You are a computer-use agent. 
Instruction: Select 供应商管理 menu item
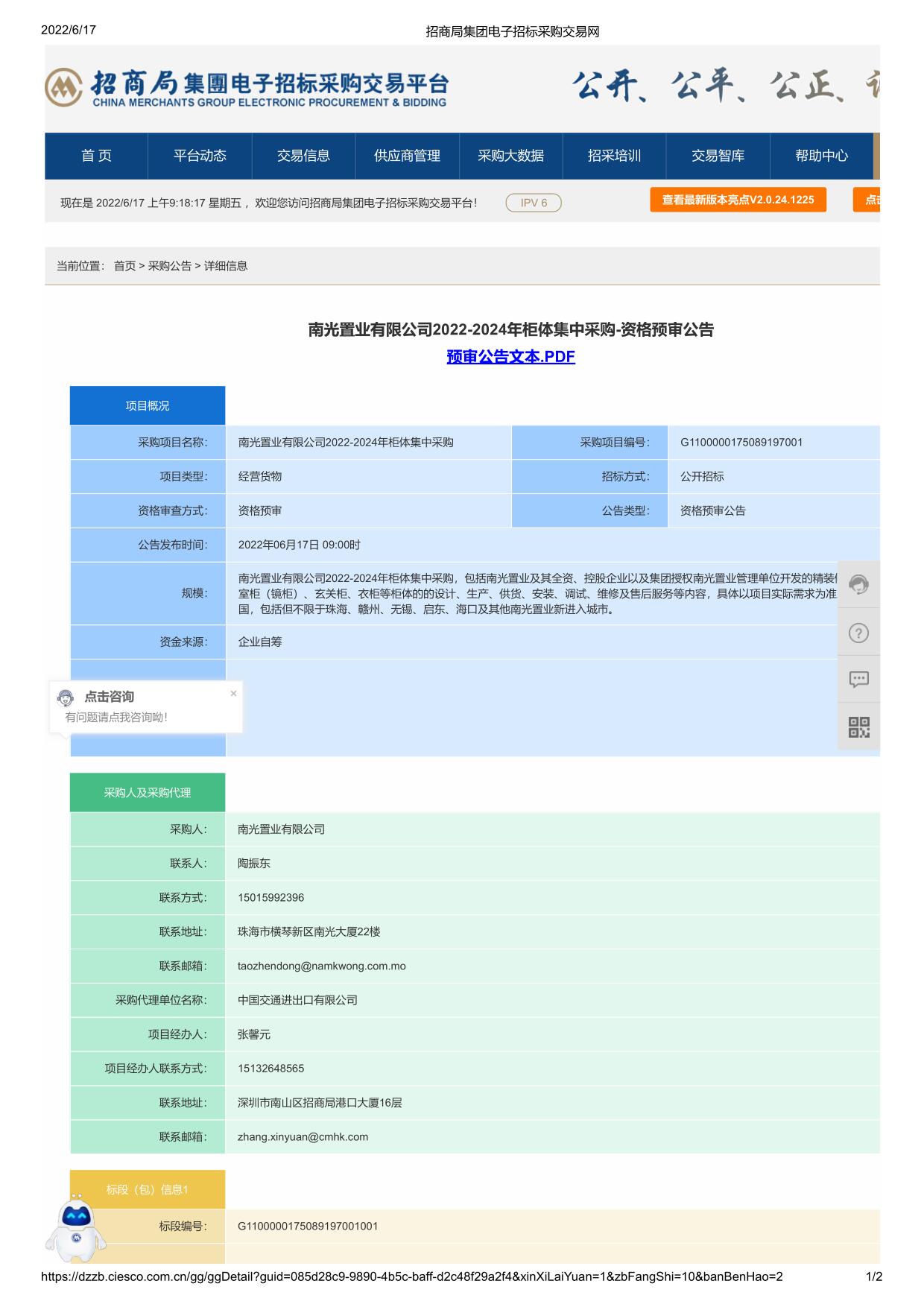(407, 156)
